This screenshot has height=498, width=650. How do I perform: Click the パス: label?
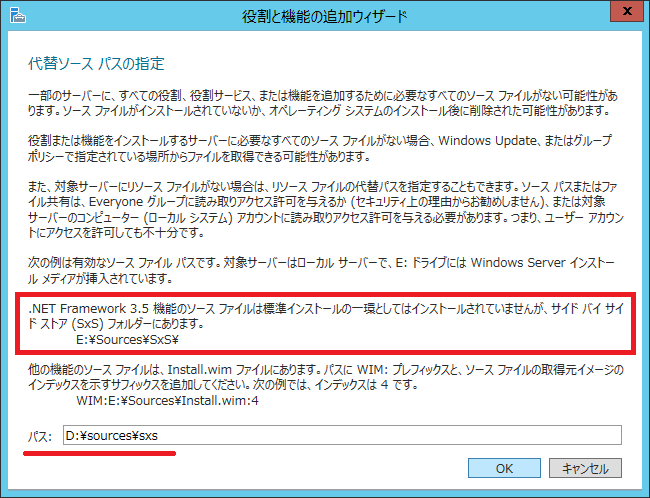(x=41, y=436)
